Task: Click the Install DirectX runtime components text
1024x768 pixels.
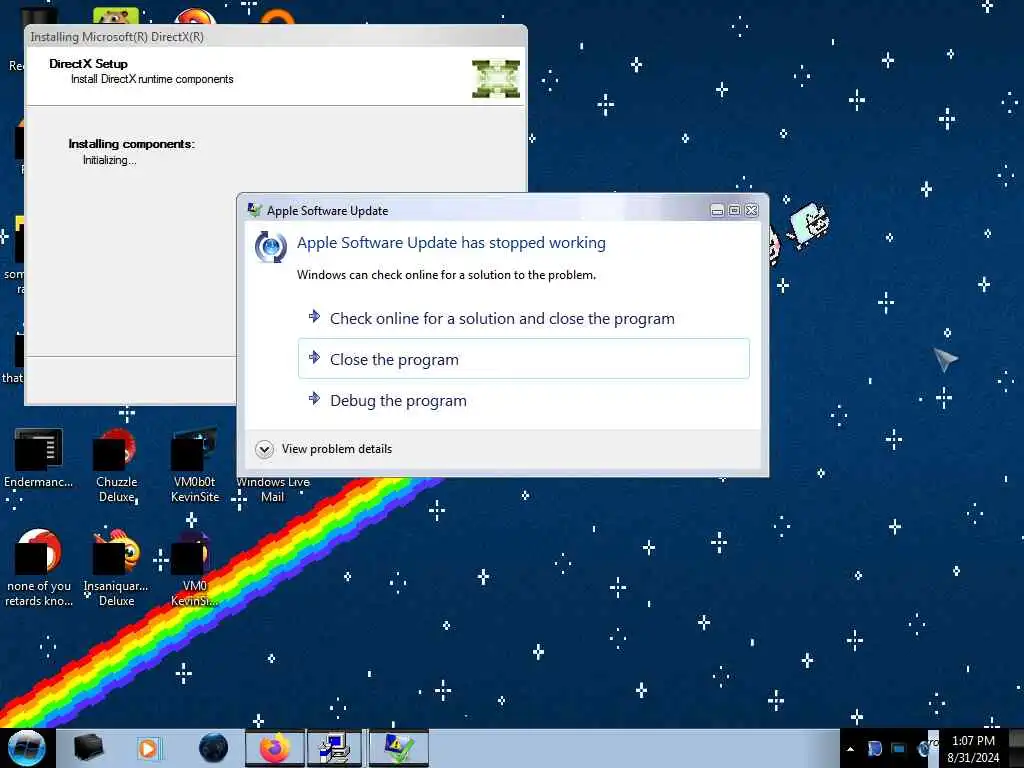Action: pyautogui.click(x=152, y=79)
